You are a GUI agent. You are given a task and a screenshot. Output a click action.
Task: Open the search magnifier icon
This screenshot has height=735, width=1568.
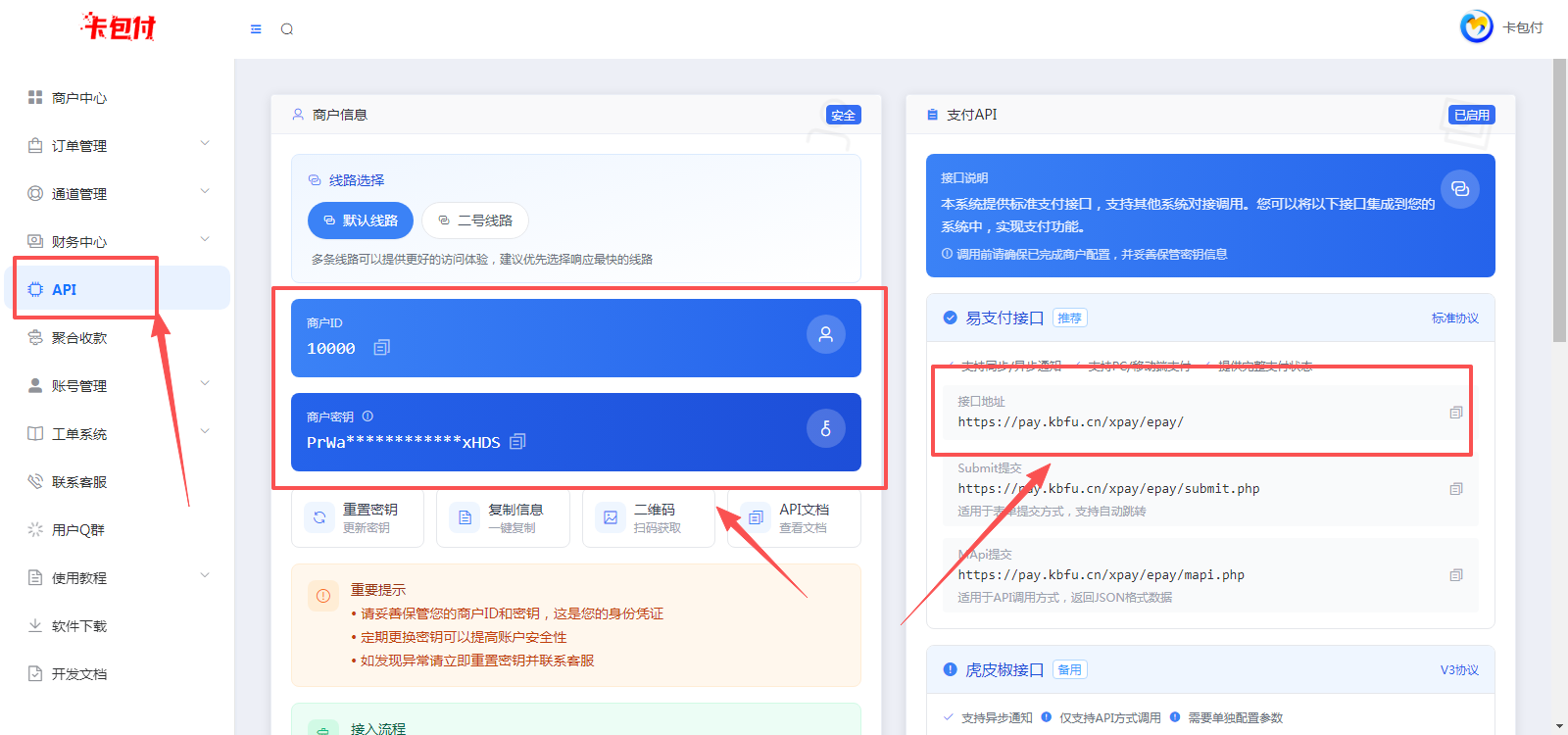point(287,29)
